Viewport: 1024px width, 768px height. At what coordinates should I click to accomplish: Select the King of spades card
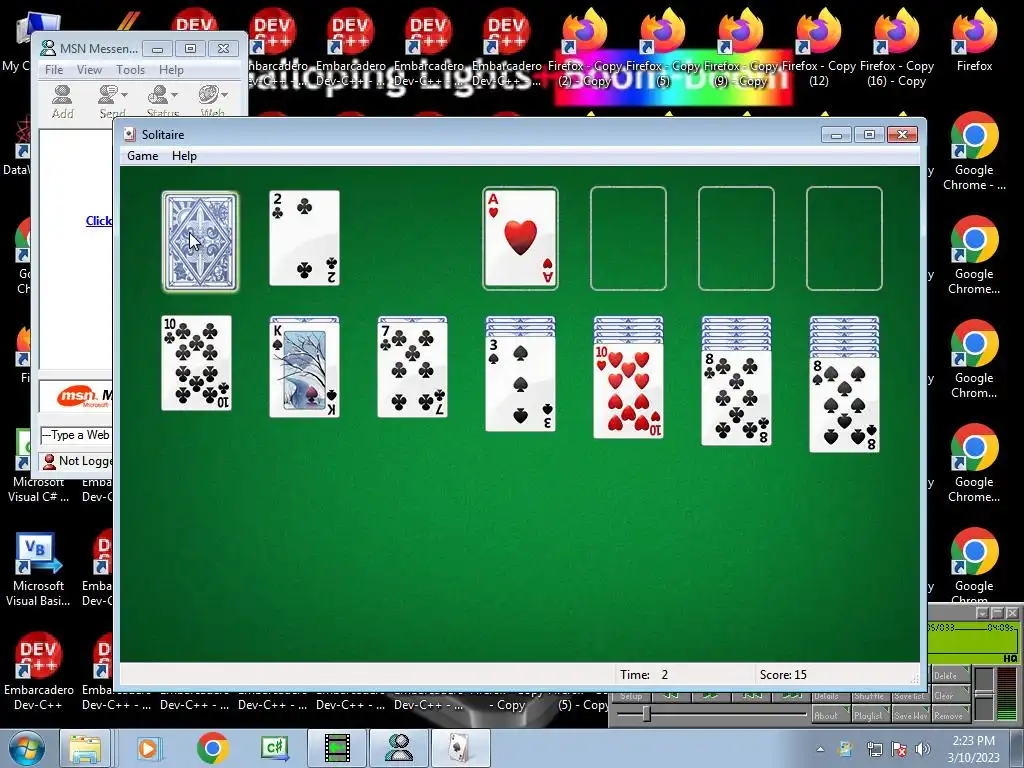point(304,369)
